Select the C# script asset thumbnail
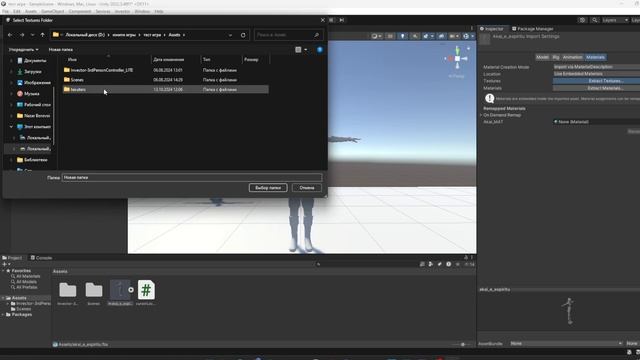 pos(146,290)
